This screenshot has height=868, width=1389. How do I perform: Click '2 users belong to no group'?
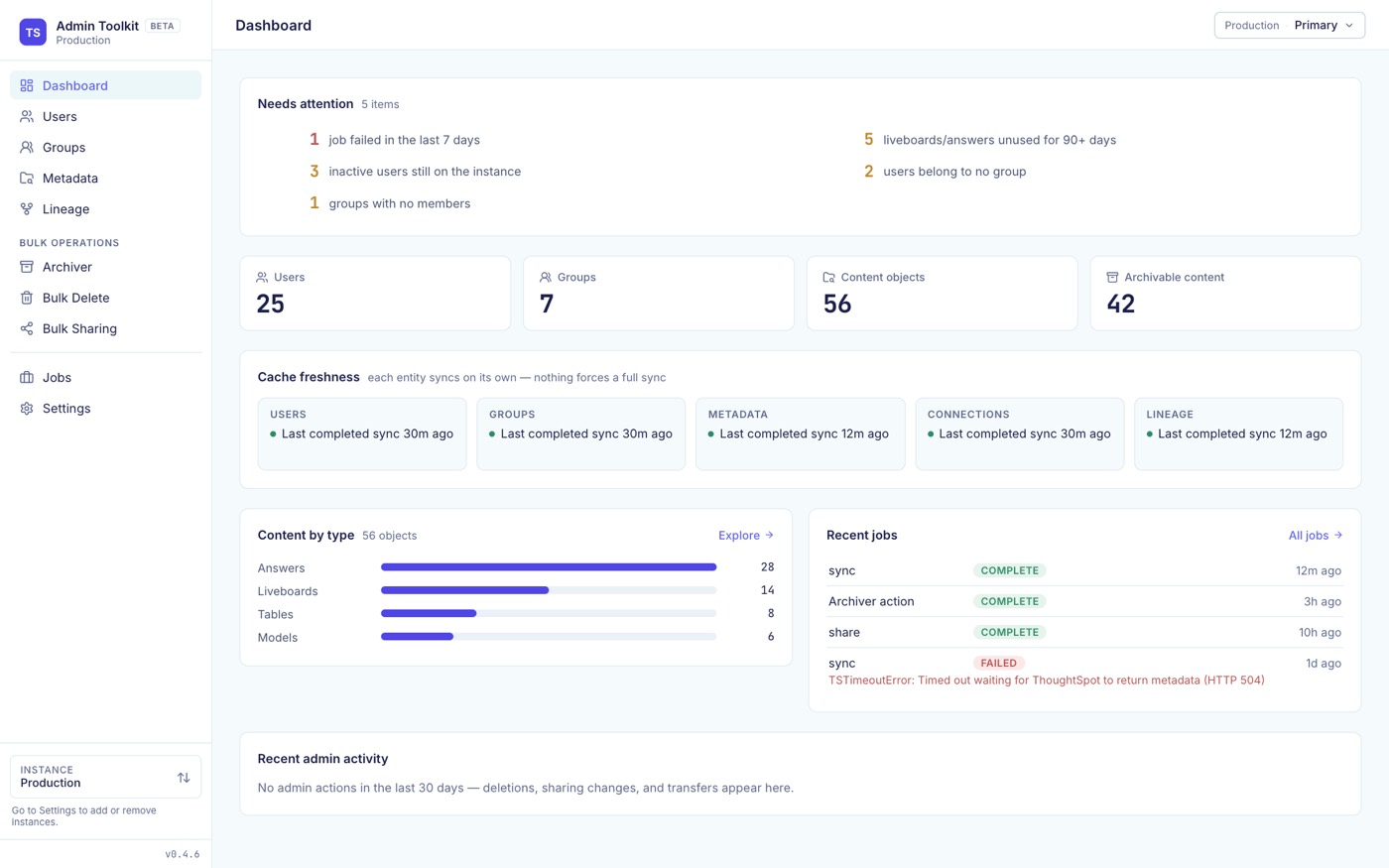[945, 172]
